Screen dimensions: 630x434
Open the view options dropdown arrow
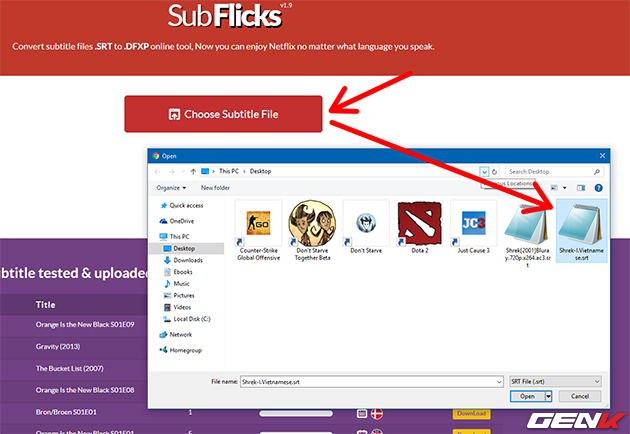tap(565, 188)
